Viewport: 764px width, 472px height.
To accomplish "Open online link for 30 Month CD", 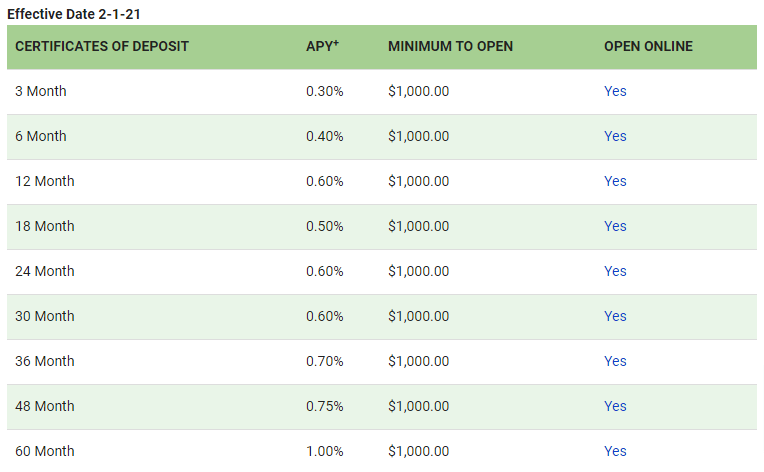I will 615,316.
